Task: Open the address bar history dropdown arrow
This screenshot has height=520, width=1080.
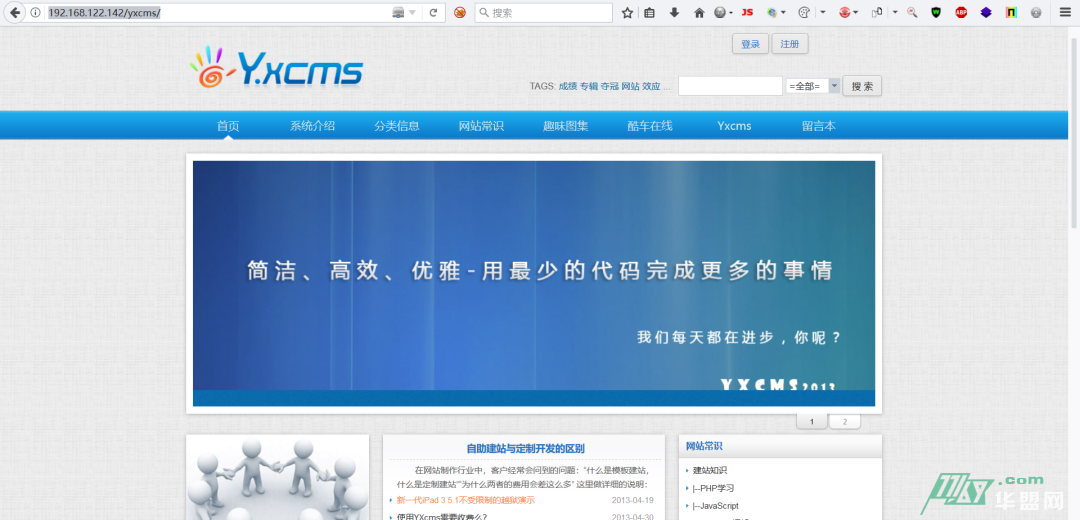Action: coord(413,12)
